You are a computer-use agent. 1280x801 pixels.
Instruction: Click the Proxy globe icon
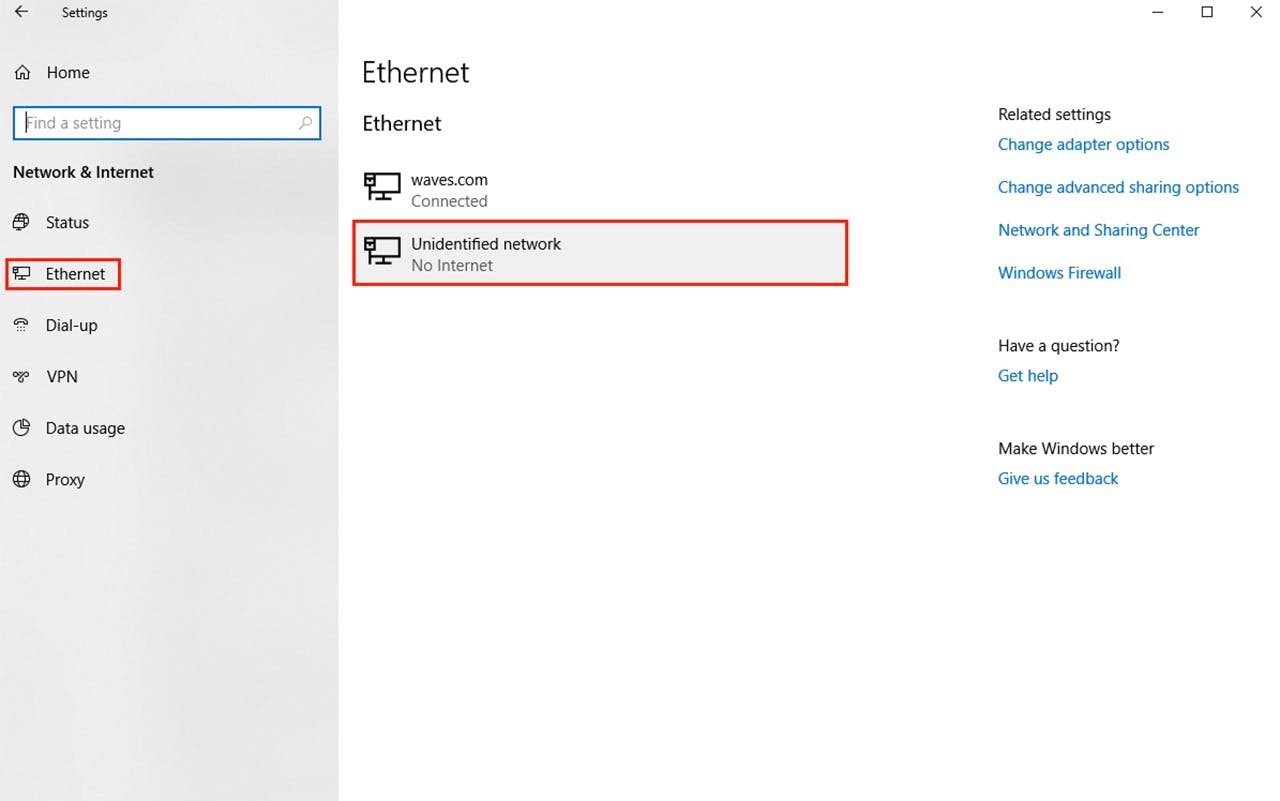[x=21, y=479]
